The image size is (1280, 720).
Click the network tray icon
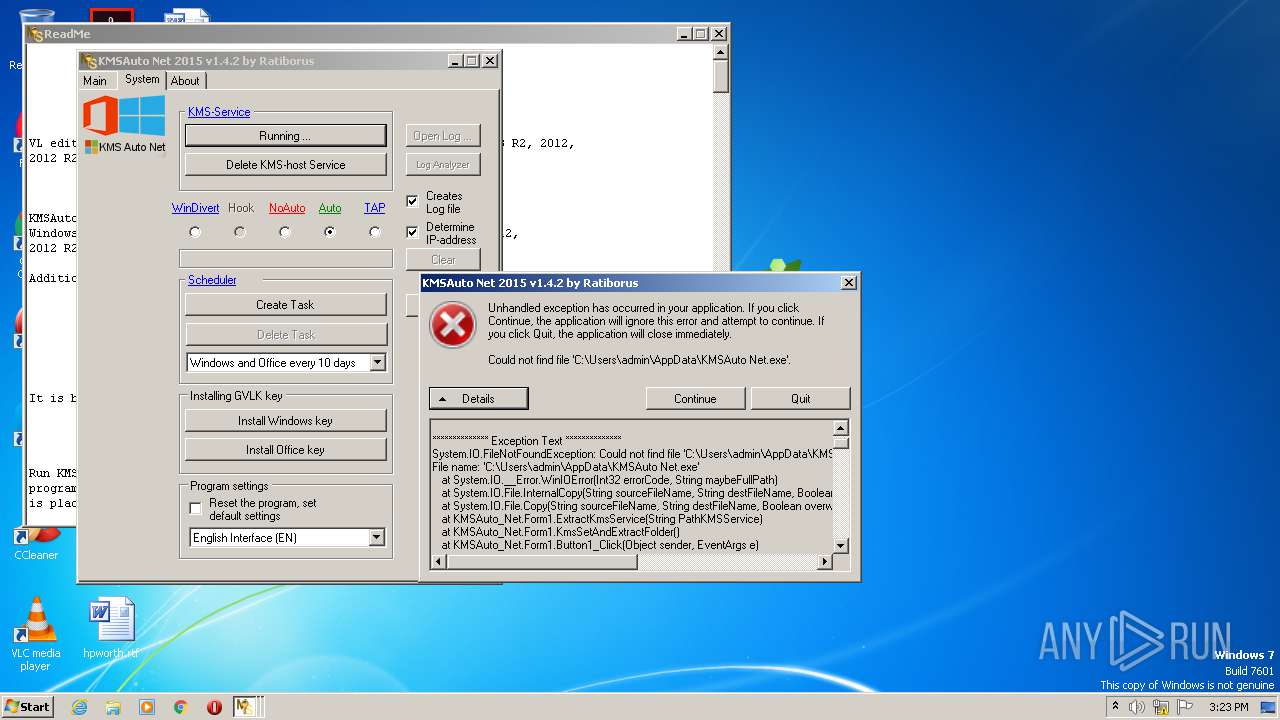[x=1161, y=707]
